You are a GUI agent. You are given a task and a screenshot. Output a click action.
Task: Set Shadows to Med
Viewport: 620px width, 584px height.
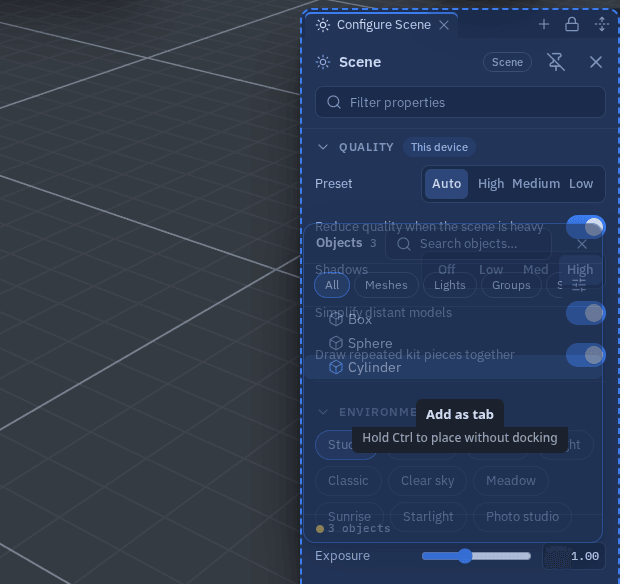tap(535, 270)
